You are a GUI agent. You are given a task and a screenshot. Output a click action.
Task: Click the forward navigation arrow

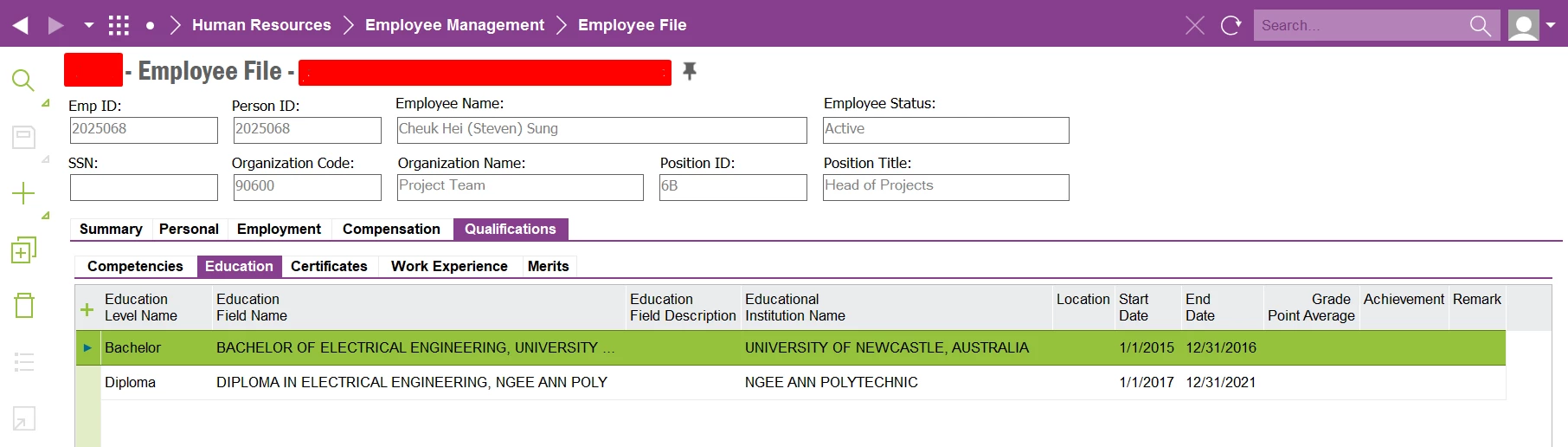pos(56,25)
